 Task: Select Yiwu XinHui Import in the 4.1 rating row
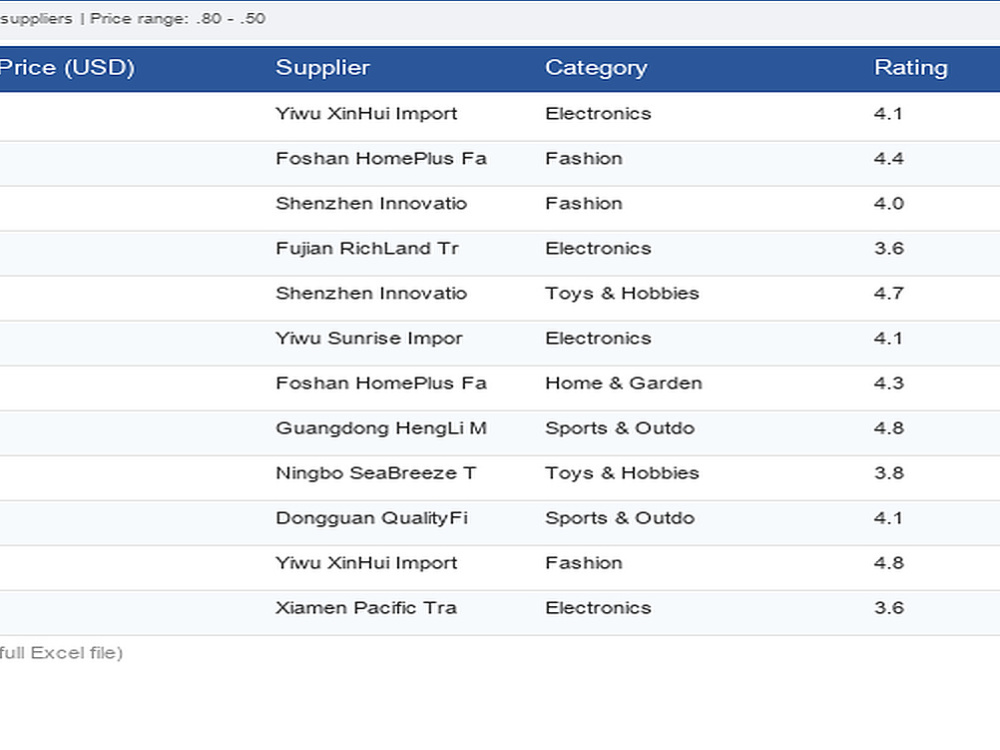click(367, 114)
